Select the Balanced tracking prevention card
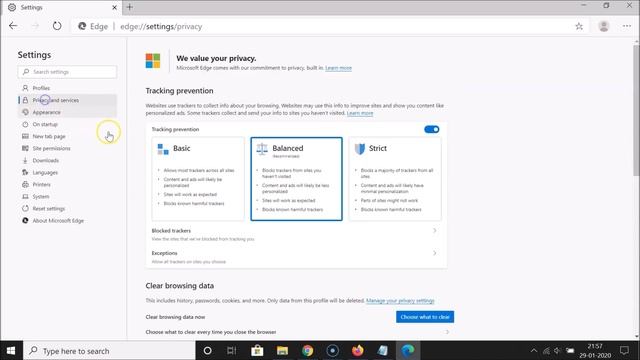Screen dimensions: 640x360 (296, 179)
